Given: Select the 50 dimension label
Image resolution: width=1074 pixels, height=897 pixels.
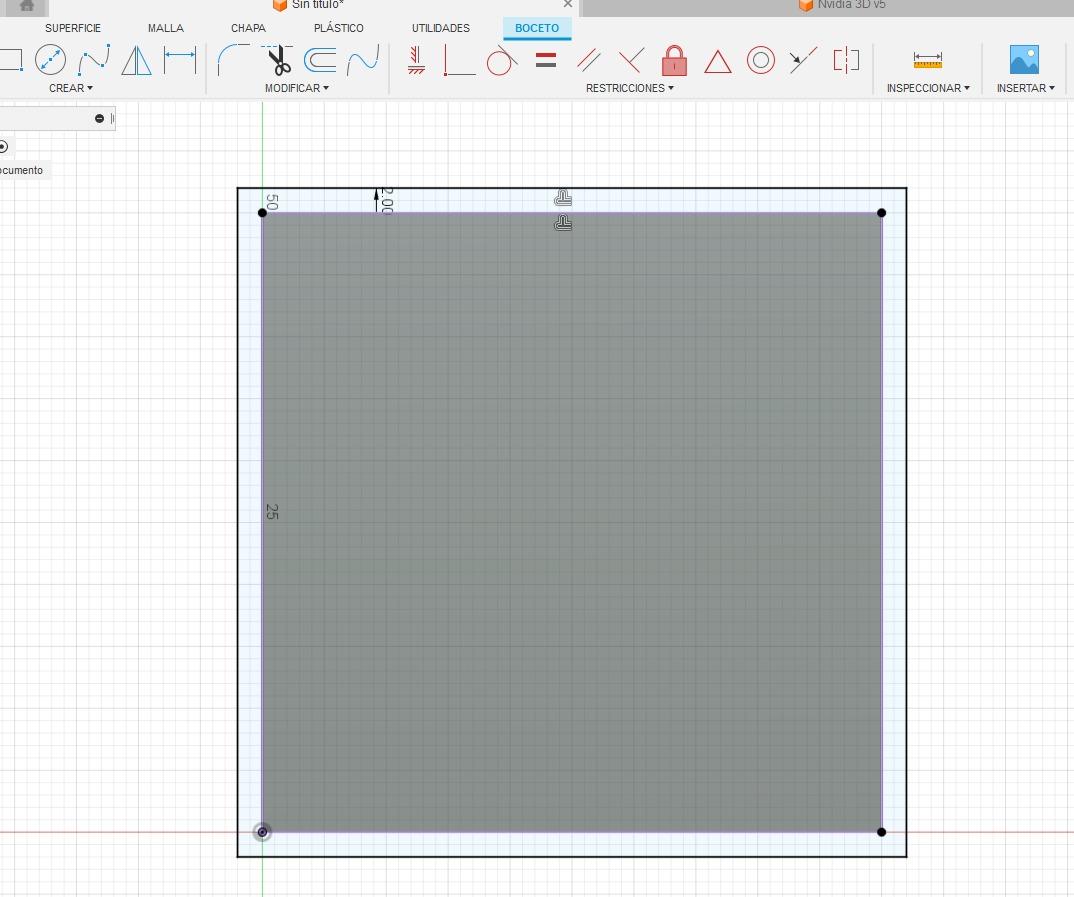Looking at the screenshot, I should (272, 202).
